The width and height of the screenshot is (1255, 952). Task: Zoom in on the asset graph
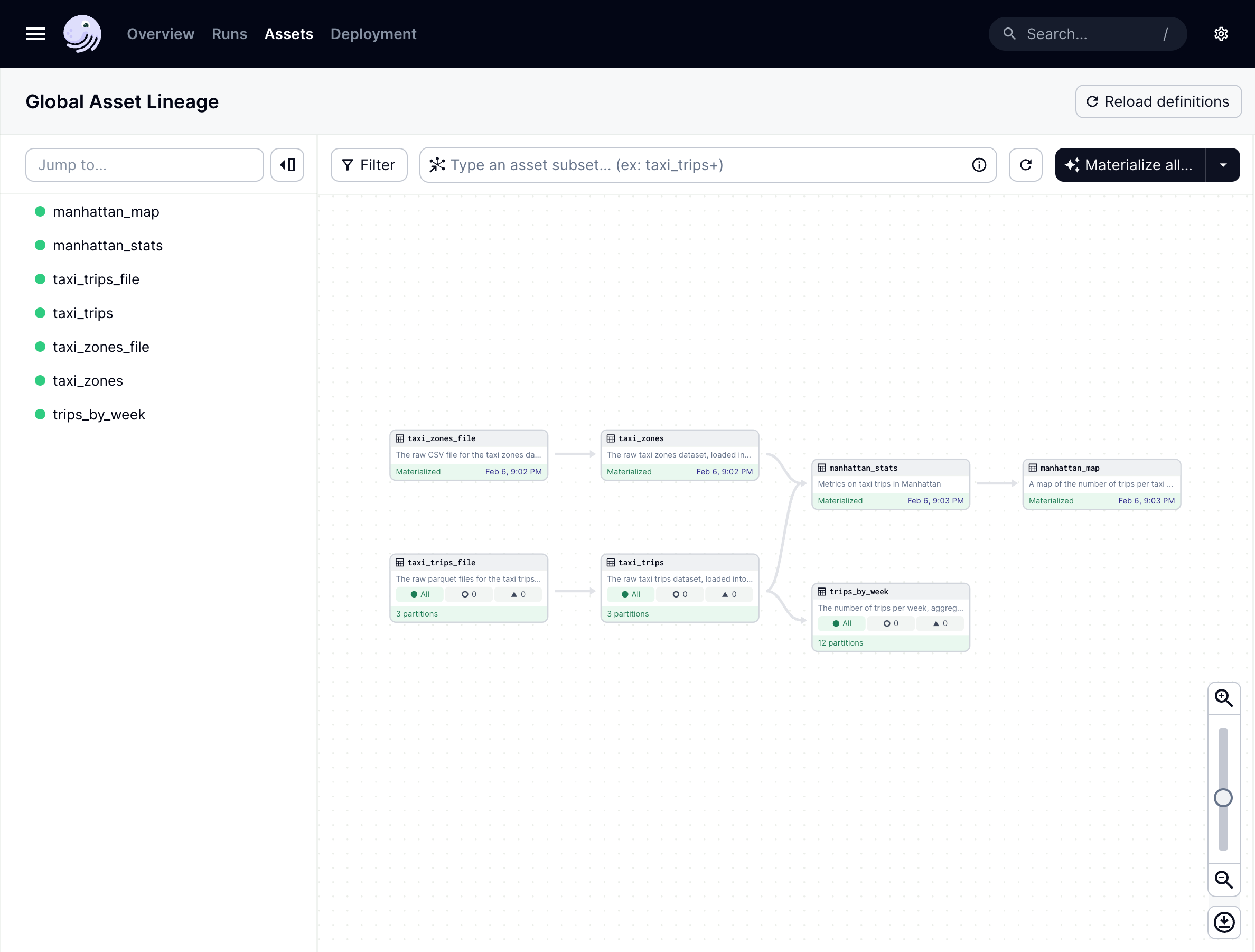1224,698
